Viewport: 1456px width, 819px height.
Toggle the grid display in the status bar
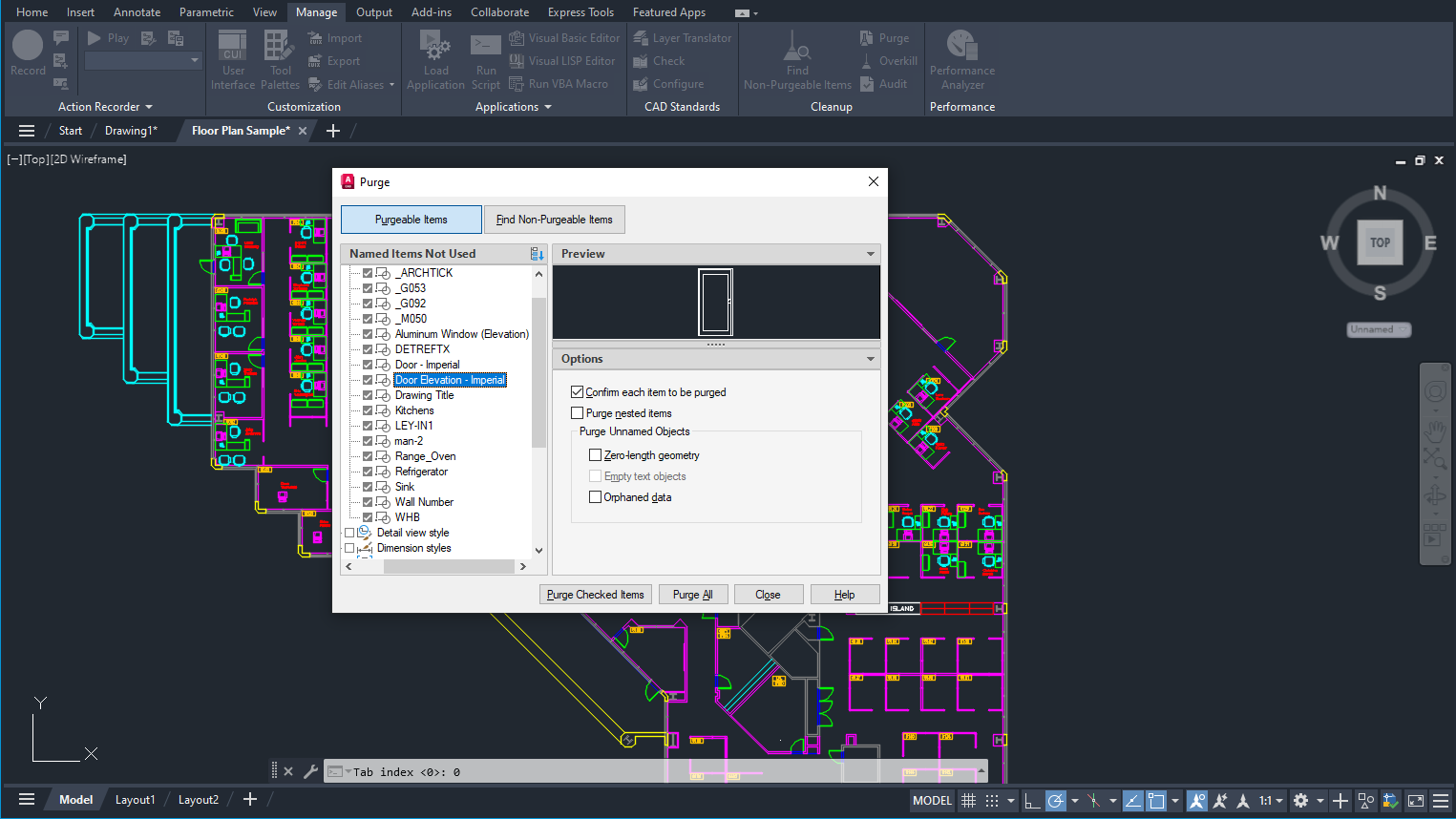(x=967, y=800)
